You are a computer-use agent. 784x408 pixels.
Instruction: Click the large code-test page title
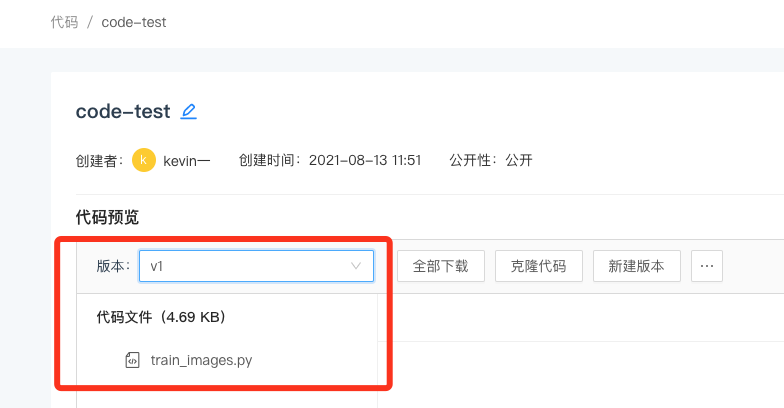click(x=123, y=111)
